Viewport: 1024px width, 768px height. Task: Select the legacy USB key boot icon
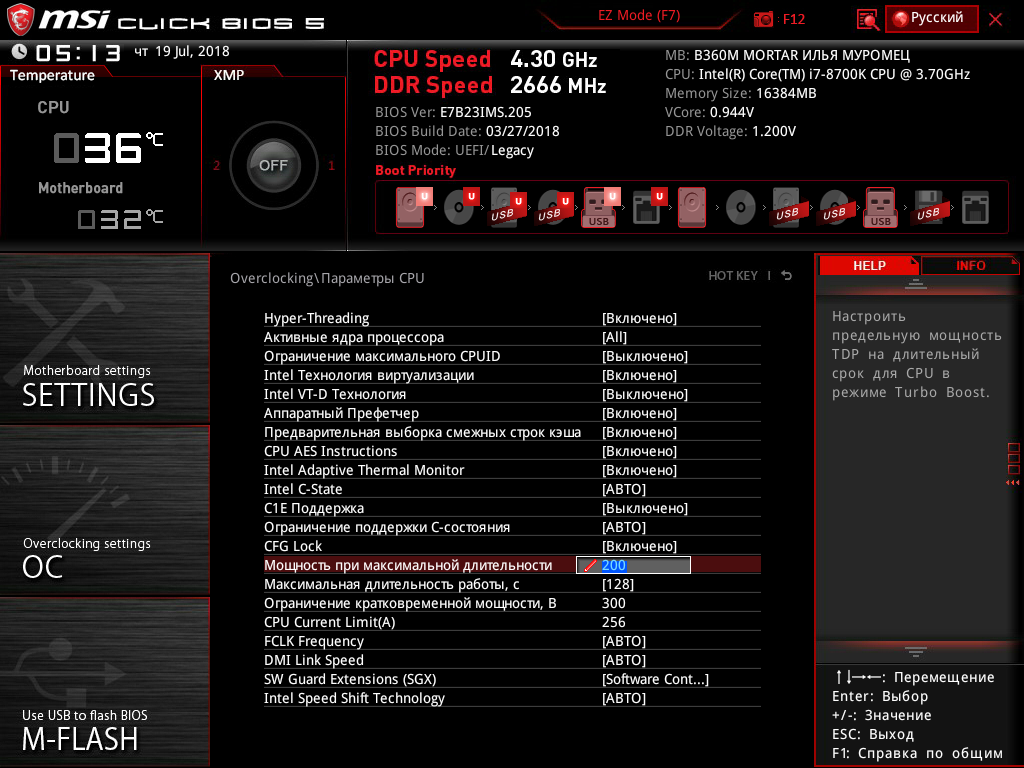pyautogui.click(x=880, y=207)
